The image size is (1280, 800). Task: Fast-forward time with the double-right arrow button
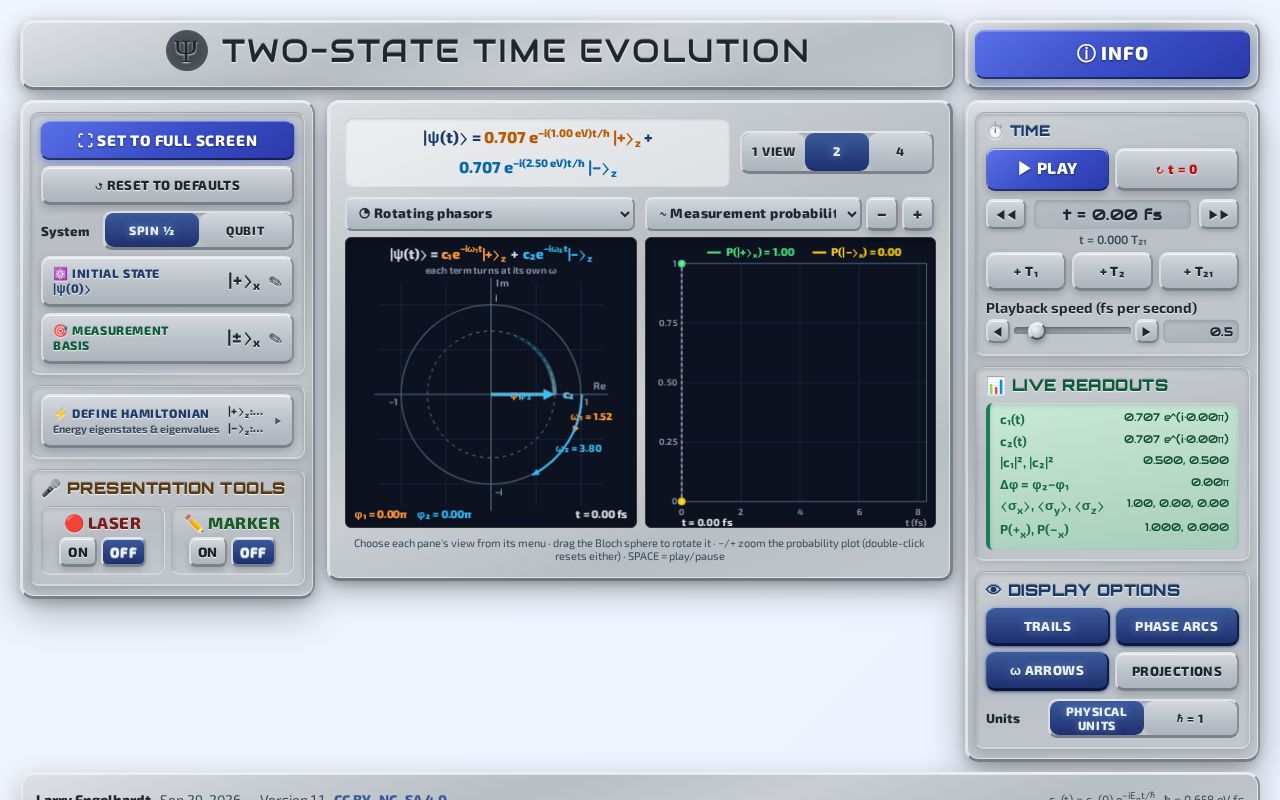[x=1219, y=214]
